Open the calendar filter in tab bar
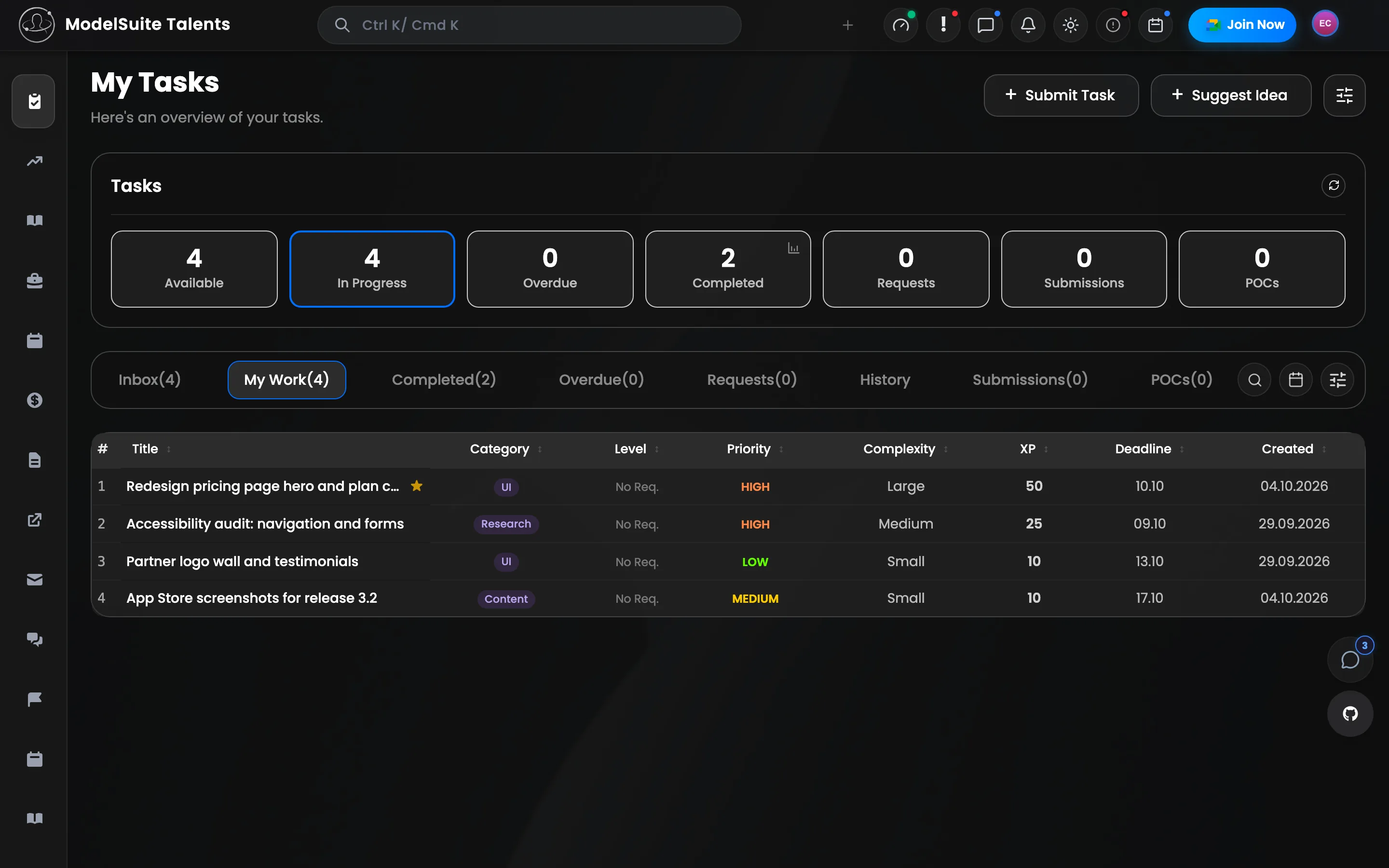Screen dimensions: 1389x868 [x=1296, y=380]
